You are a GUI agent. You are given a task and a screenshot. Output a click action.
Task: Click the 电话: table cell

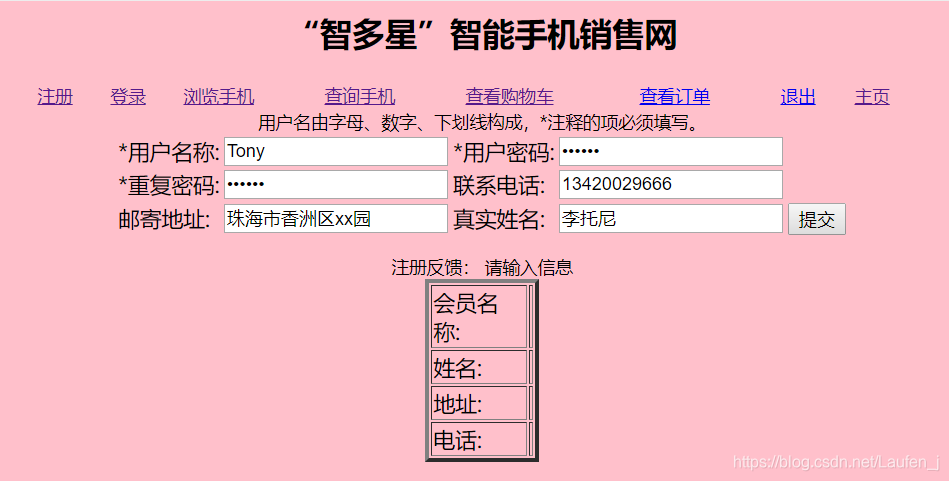tap(479, 439)
